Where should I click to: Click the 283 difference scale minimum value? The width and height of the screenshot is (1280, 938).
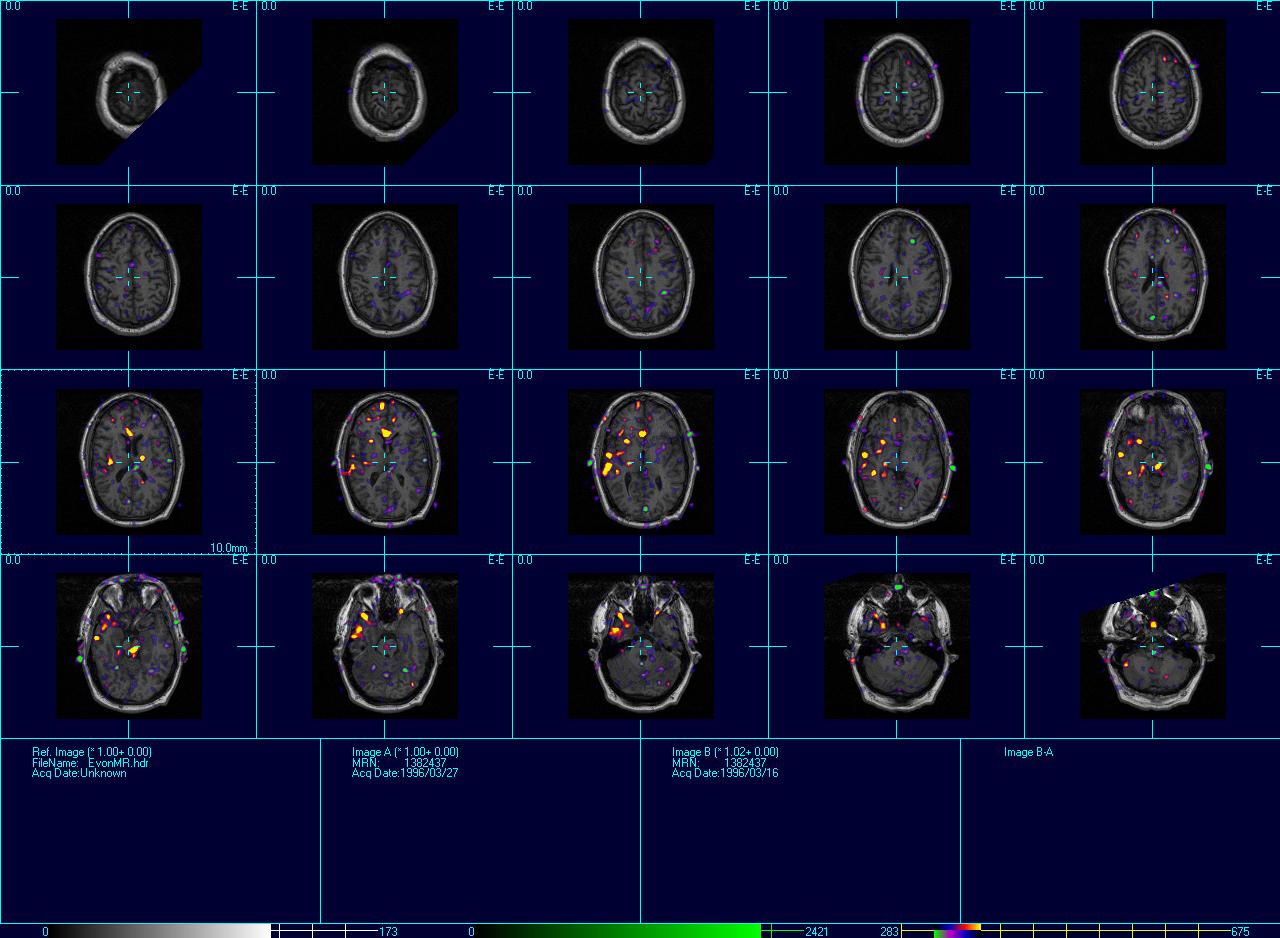tap(889, 932)
